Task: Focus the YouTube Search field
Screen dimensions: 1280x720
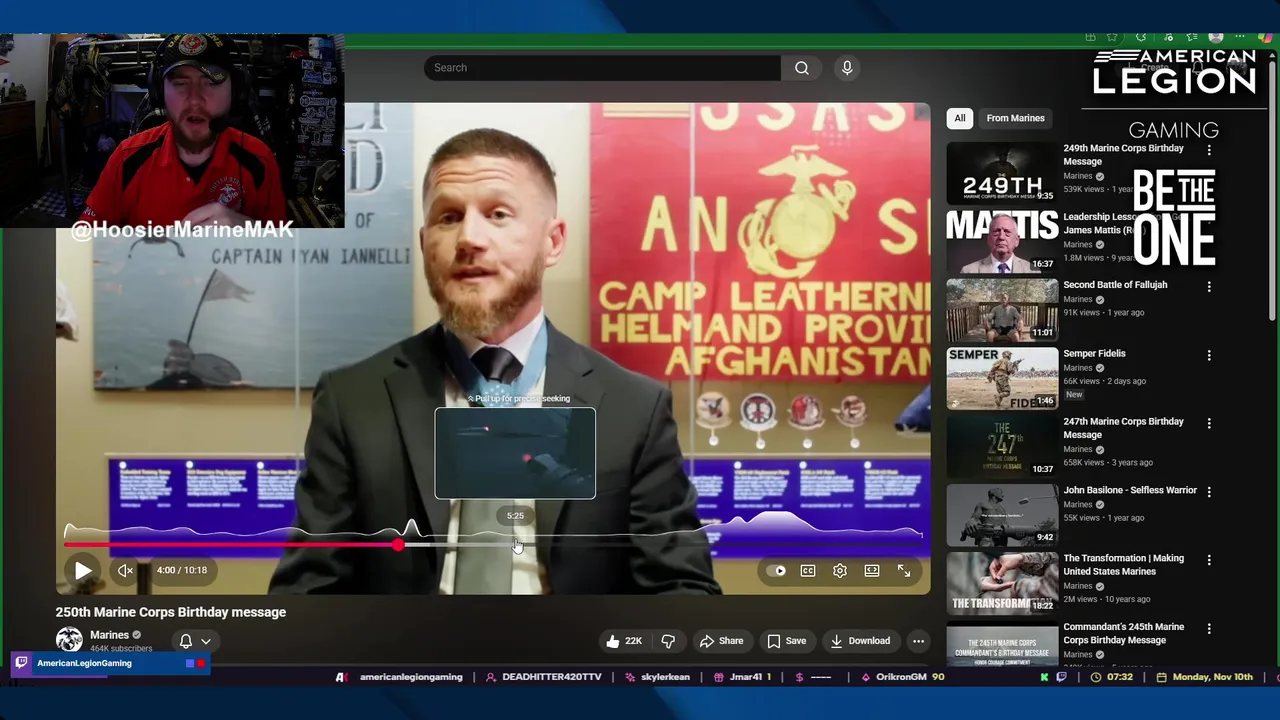Action: [x=602, y=68]
